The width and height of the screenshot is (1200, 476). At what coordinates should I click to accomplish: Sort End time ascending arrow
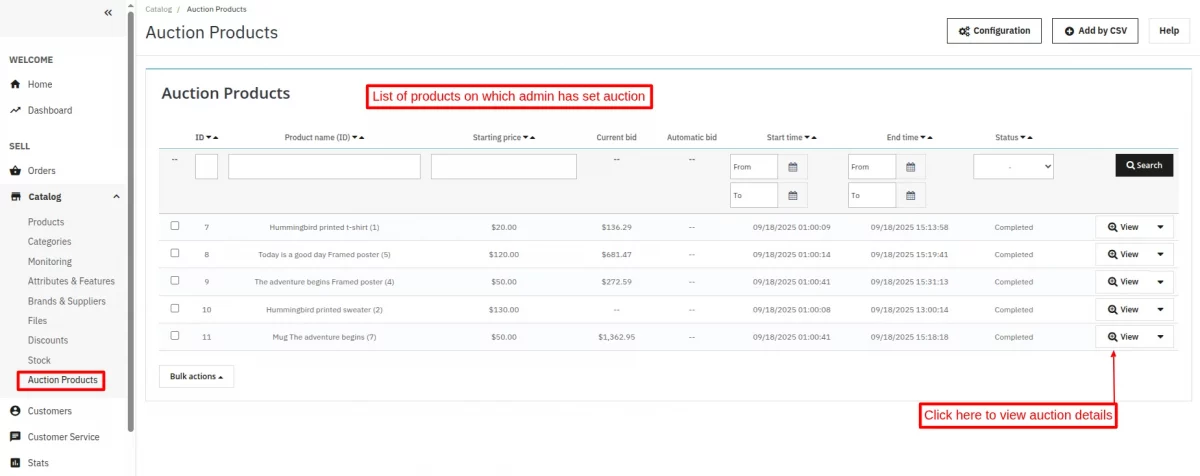930,137
